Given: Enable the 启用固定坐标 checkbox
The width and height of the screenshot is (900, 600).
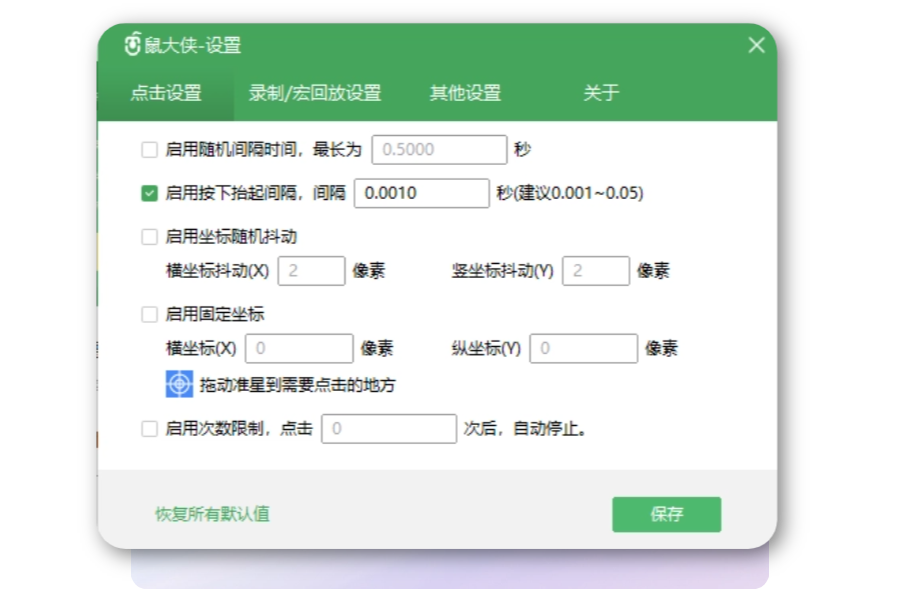Looking at the screenshot, I should [149, 314].
